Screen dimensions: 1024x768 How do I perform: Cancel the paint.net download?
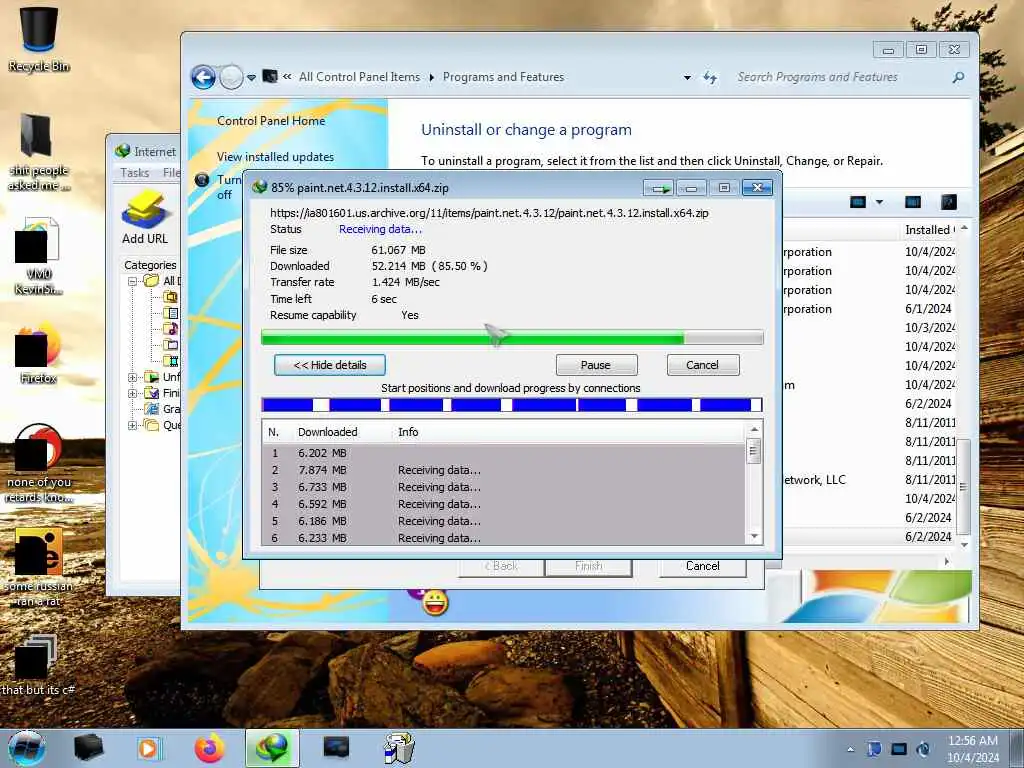[703, 365]
